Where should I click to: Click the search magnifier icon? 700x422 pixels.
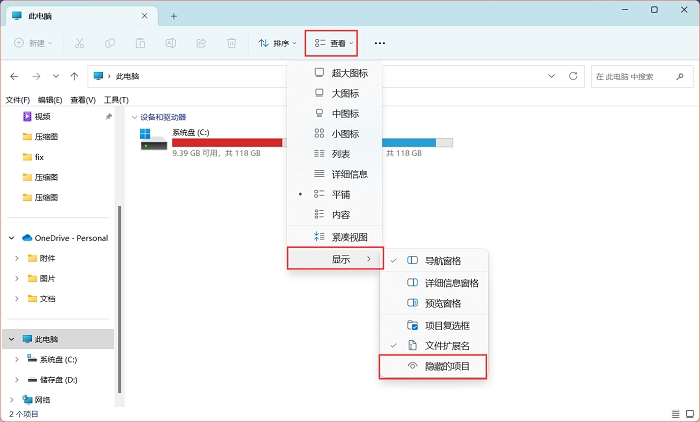click(x=680, y=76)
